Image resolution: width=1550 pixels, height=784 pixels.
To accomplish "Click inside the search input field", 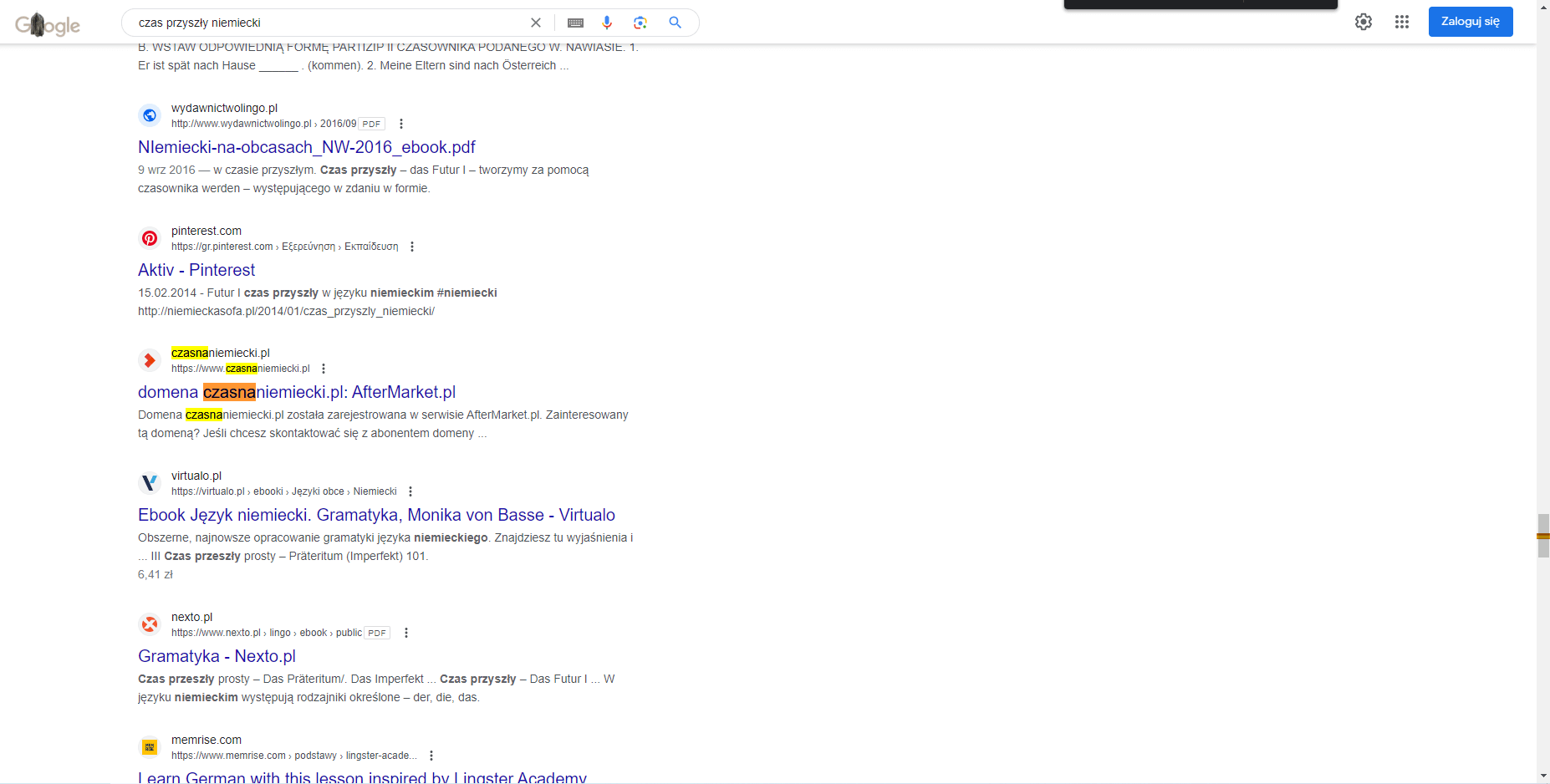I will point(334,23).
